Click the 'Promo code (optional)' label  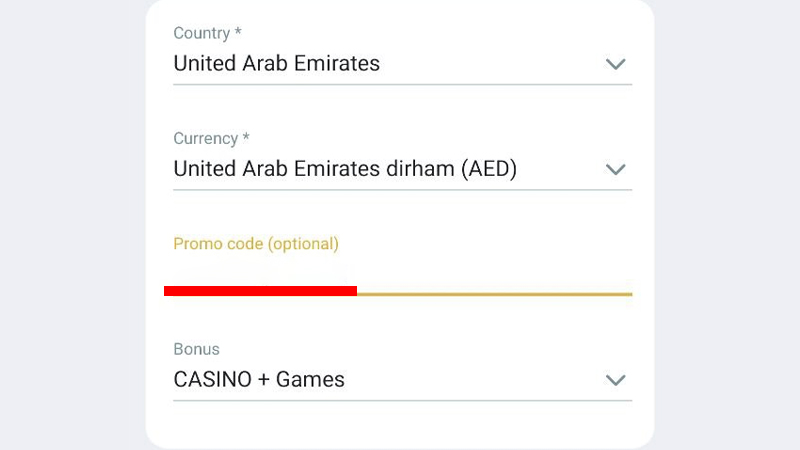256,243
